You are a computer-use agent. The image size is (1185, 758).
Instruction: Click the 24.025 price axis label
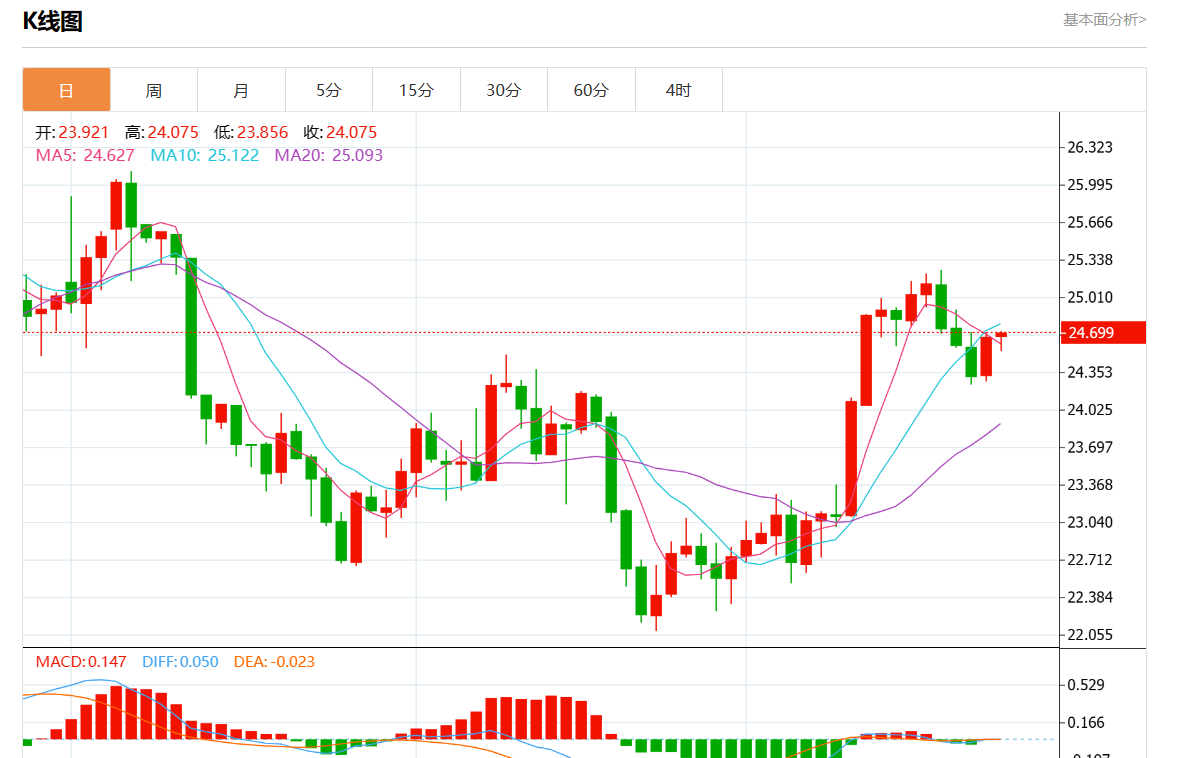click(x=1090, y=410)
